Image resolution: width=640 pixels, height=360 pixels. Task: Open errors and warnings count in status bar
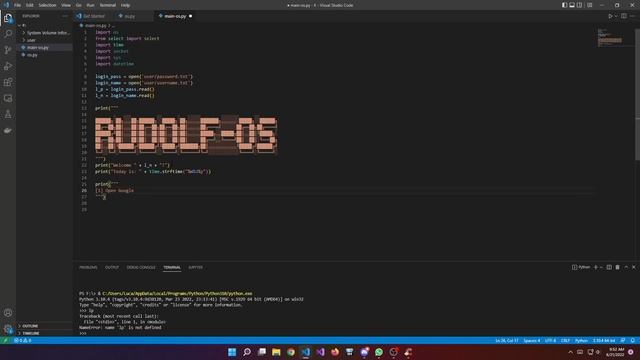click(22, 340)
